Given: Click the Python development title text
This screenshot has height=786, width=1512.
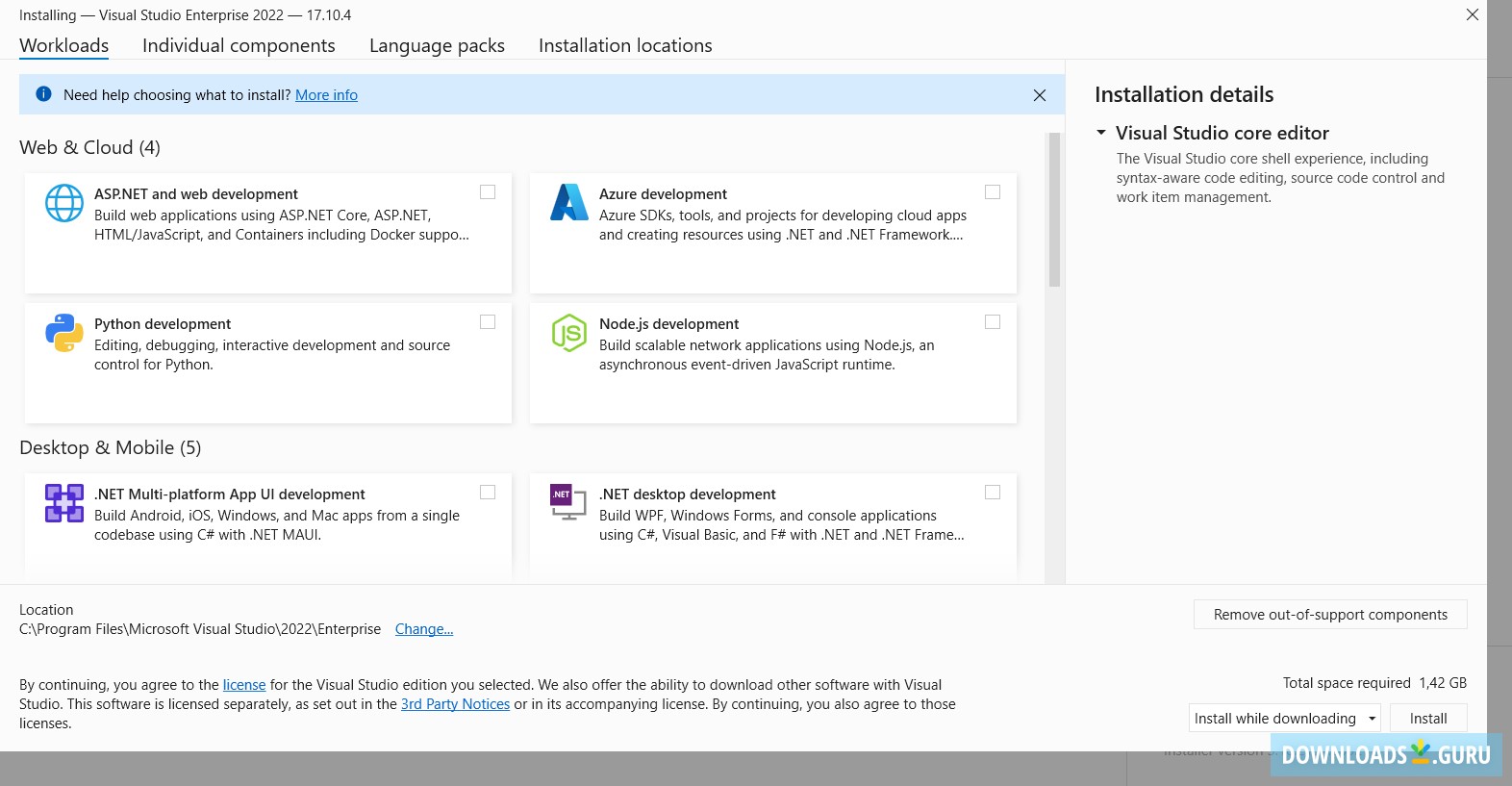Looking at the screenshot, I should [x=163, y=324].
